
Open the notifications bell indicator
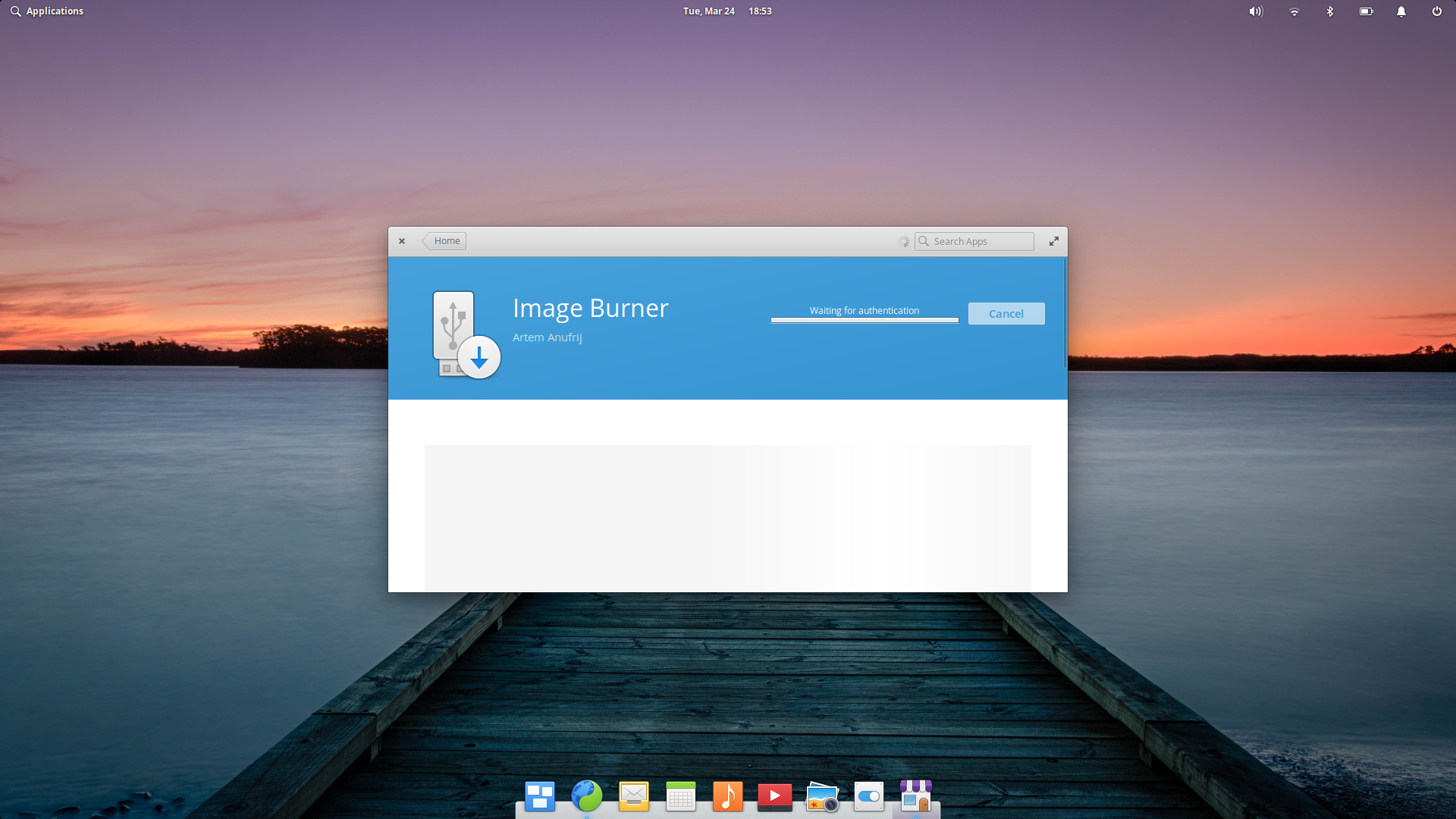click(1401, 11)
